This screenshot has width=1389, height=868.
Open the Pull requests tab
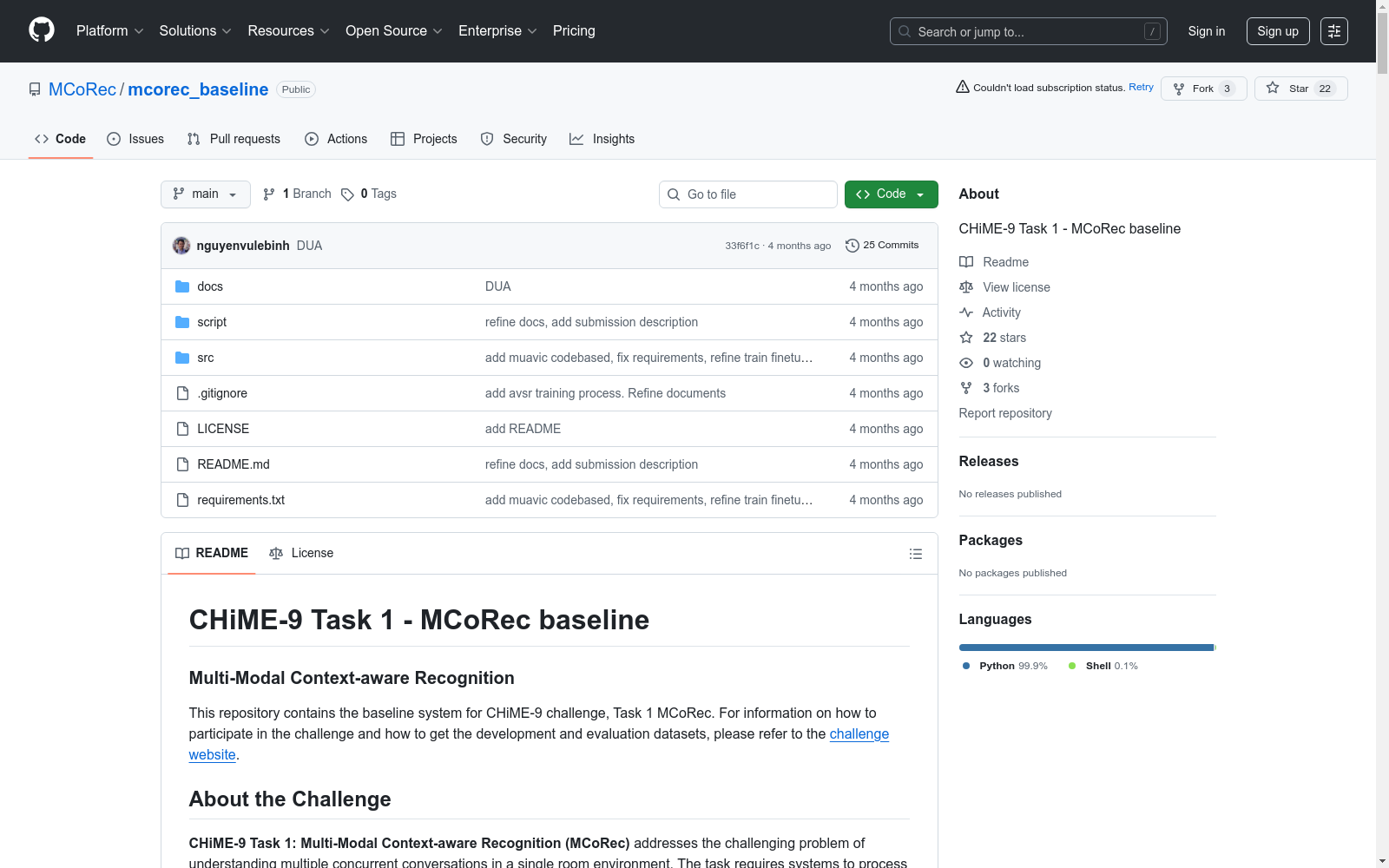pos(234,139)
